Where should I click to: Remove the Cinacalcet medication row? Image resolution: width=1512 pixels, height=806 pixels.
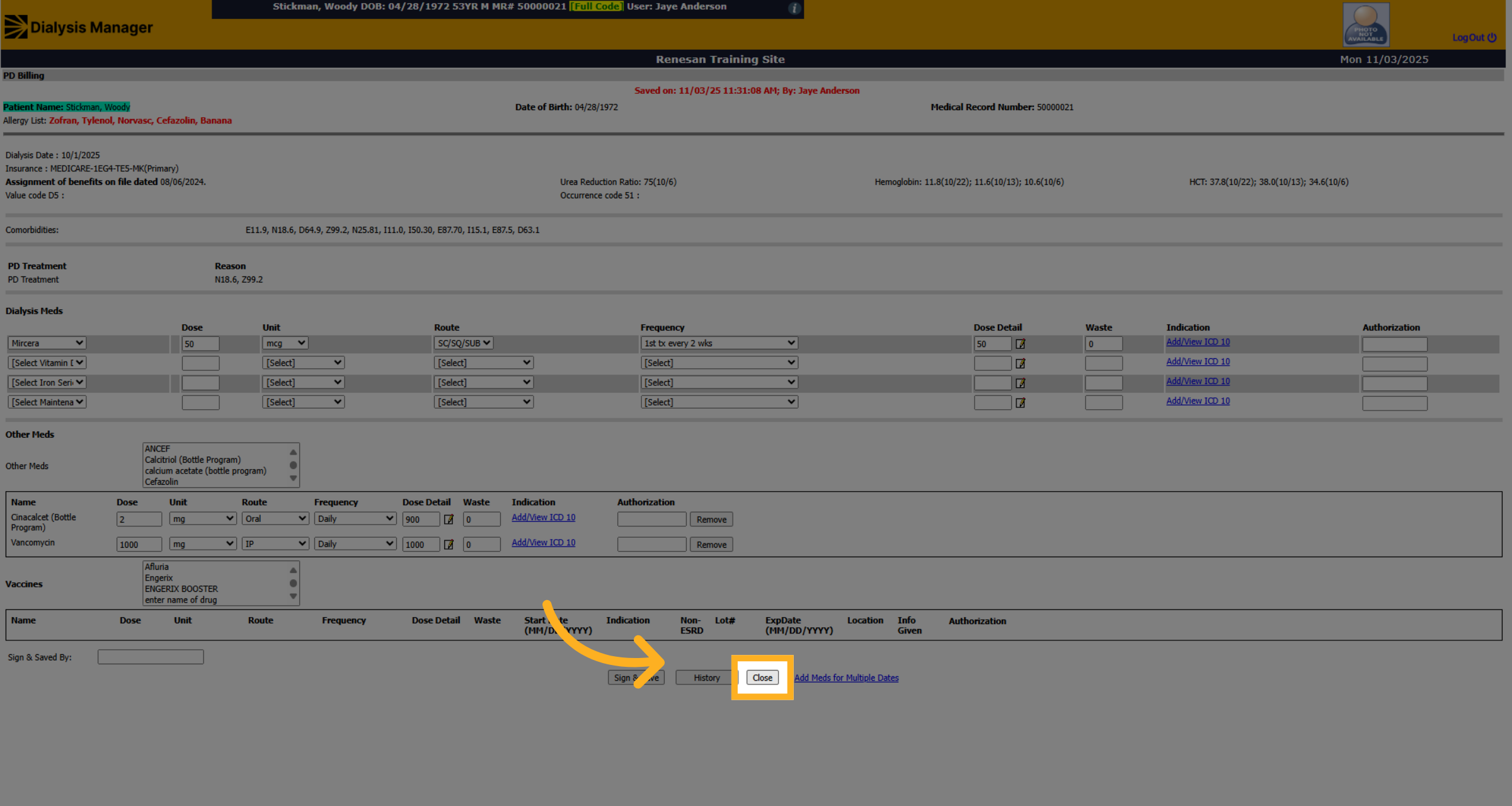coord(711,519)
